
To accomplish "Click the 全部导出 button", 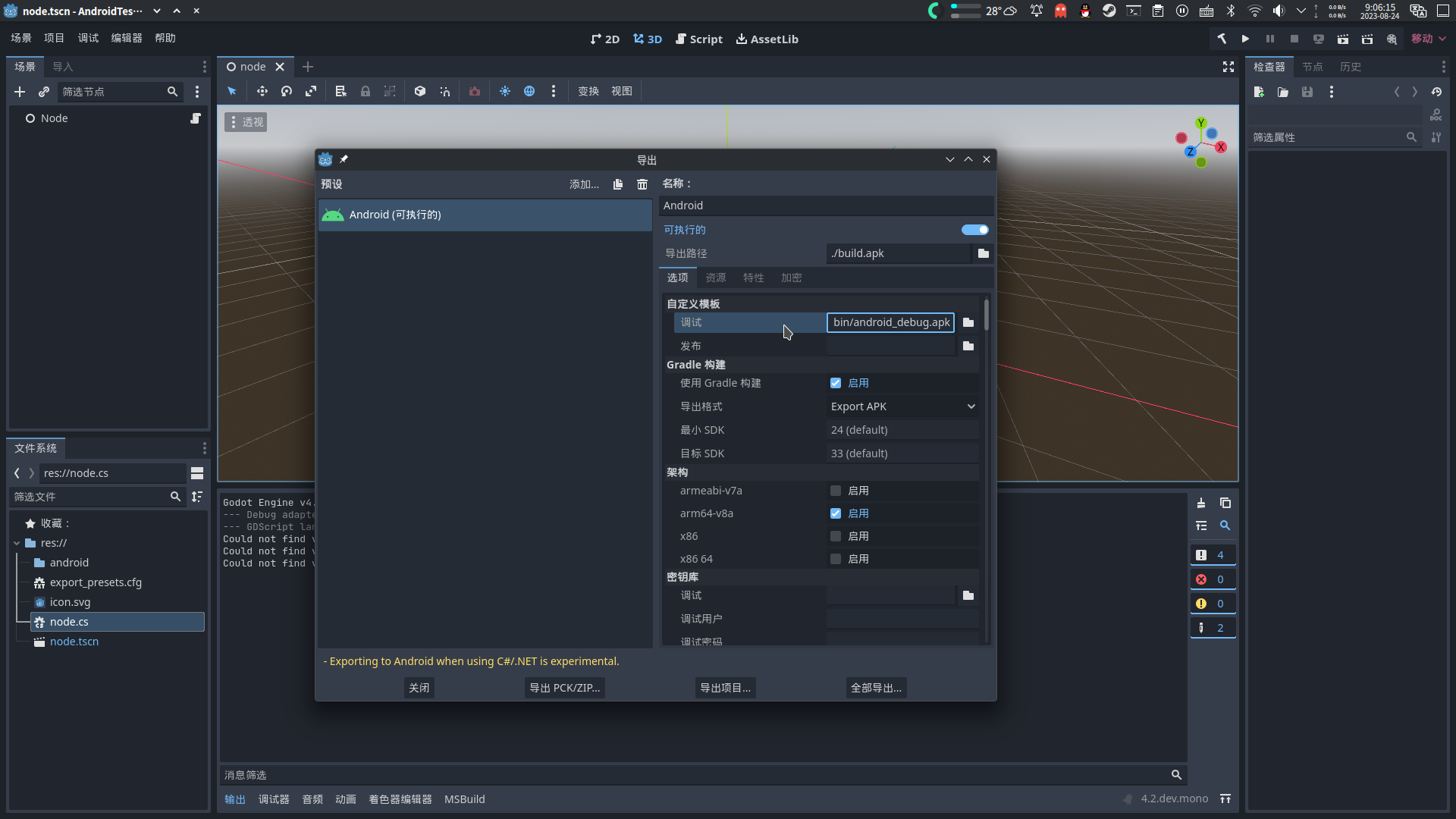I will click(876, 688).
